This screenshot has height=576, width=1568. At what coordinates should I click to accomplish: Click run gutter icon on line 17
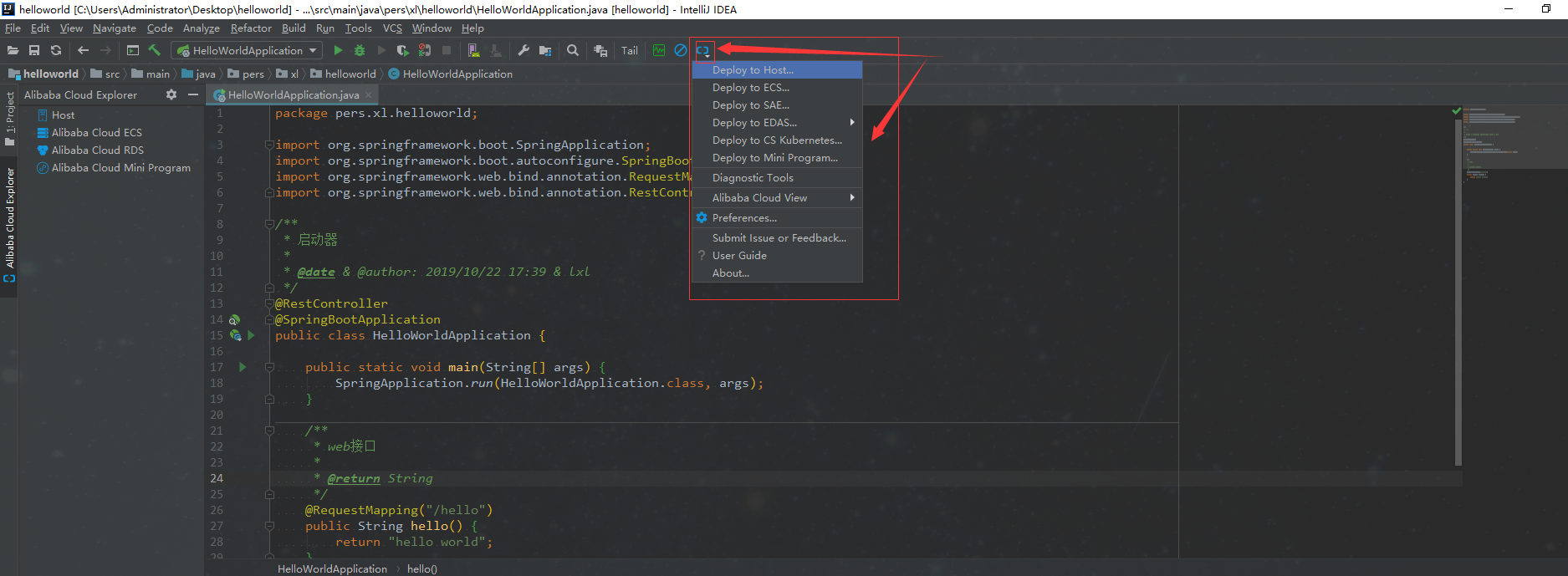coord(243,367)
